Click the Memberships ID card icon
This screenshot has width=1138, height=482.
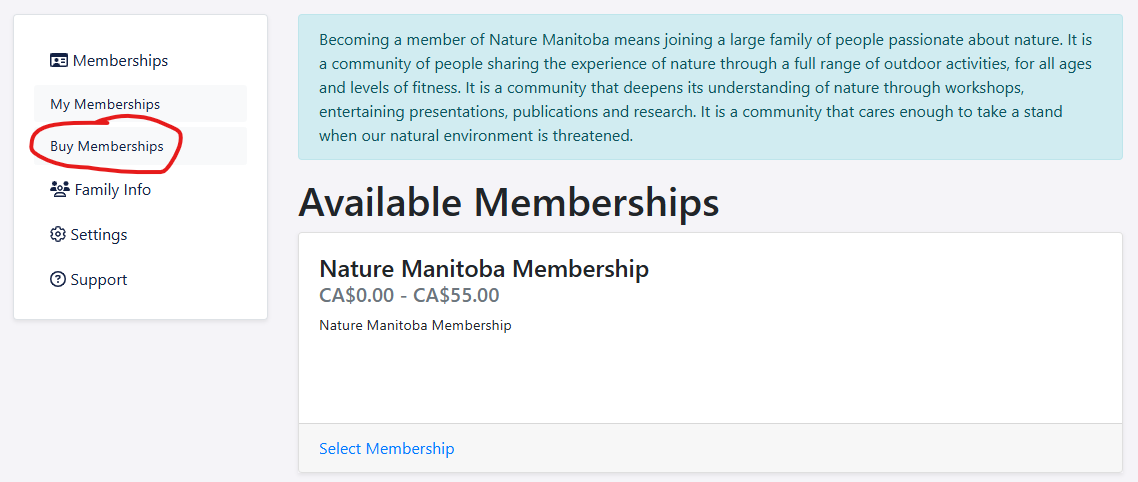click(x=59, y=61)
